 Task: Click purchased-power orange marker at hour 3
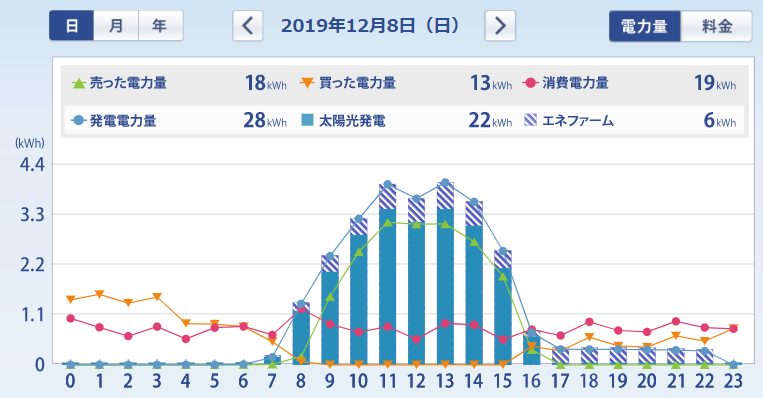pos(157,297)
